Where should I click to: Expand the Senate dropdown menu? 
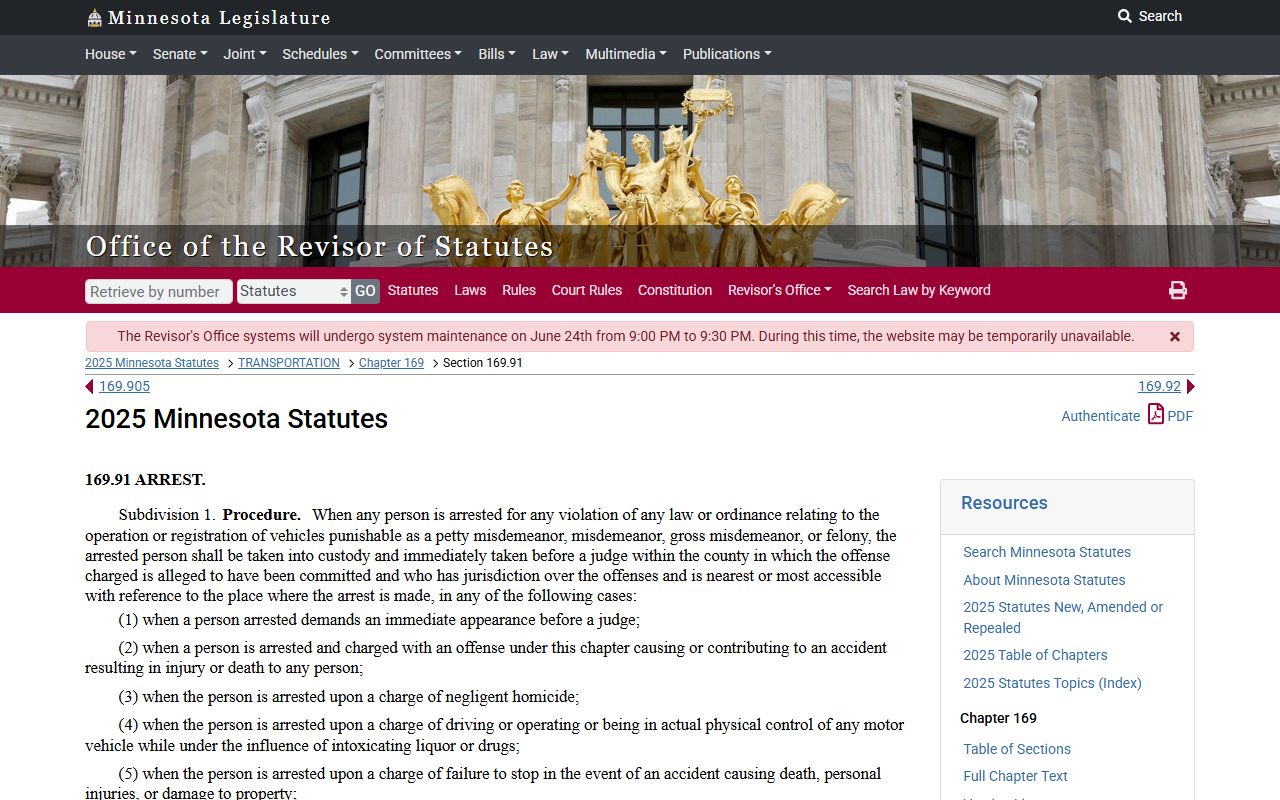click(x=180, y=54)
